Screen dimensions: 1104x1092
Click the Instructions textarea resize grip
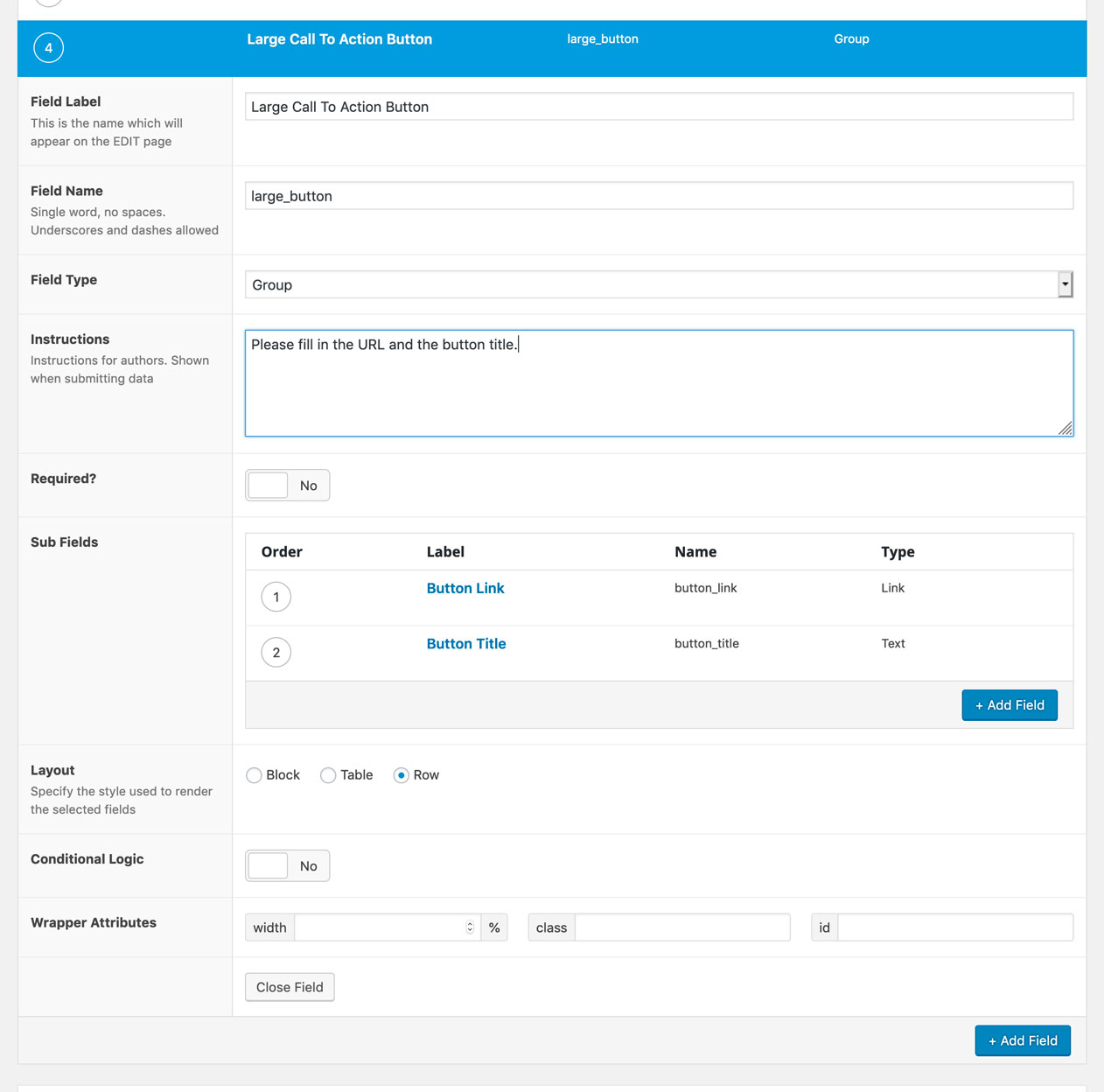[1065, 428]
